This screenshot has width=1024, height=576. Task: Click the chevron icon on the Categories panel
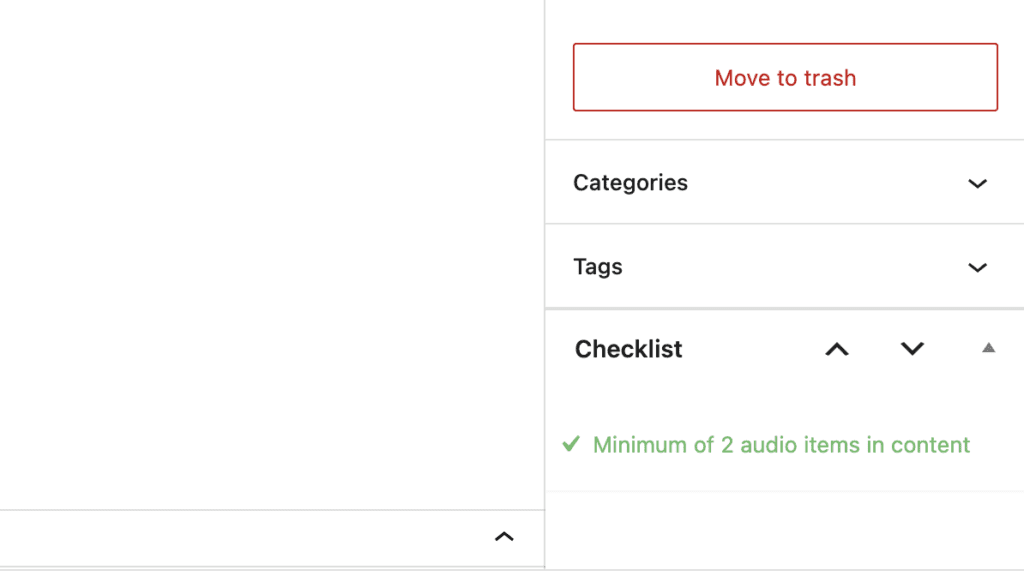tap(977, 183)
